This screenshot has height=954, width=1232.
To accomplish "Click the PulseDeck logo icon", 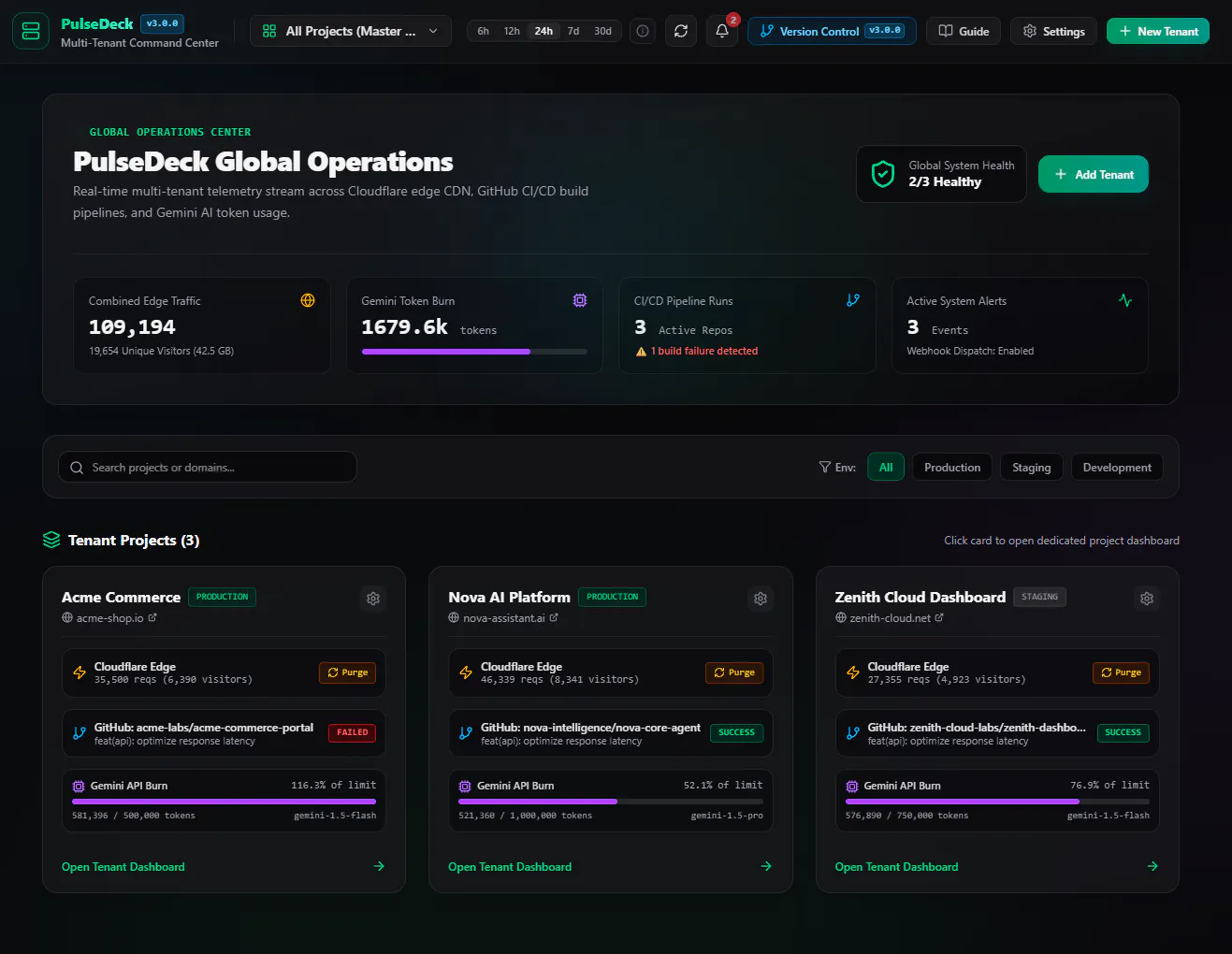I will (x=31, y=31).
